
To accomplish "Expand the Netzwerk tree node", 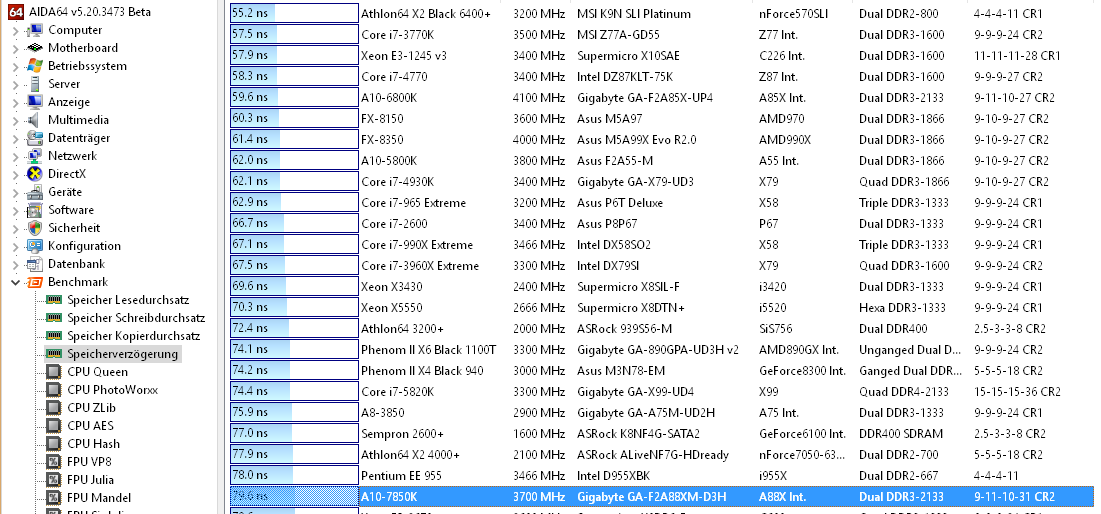I will (x=15, y=156).
